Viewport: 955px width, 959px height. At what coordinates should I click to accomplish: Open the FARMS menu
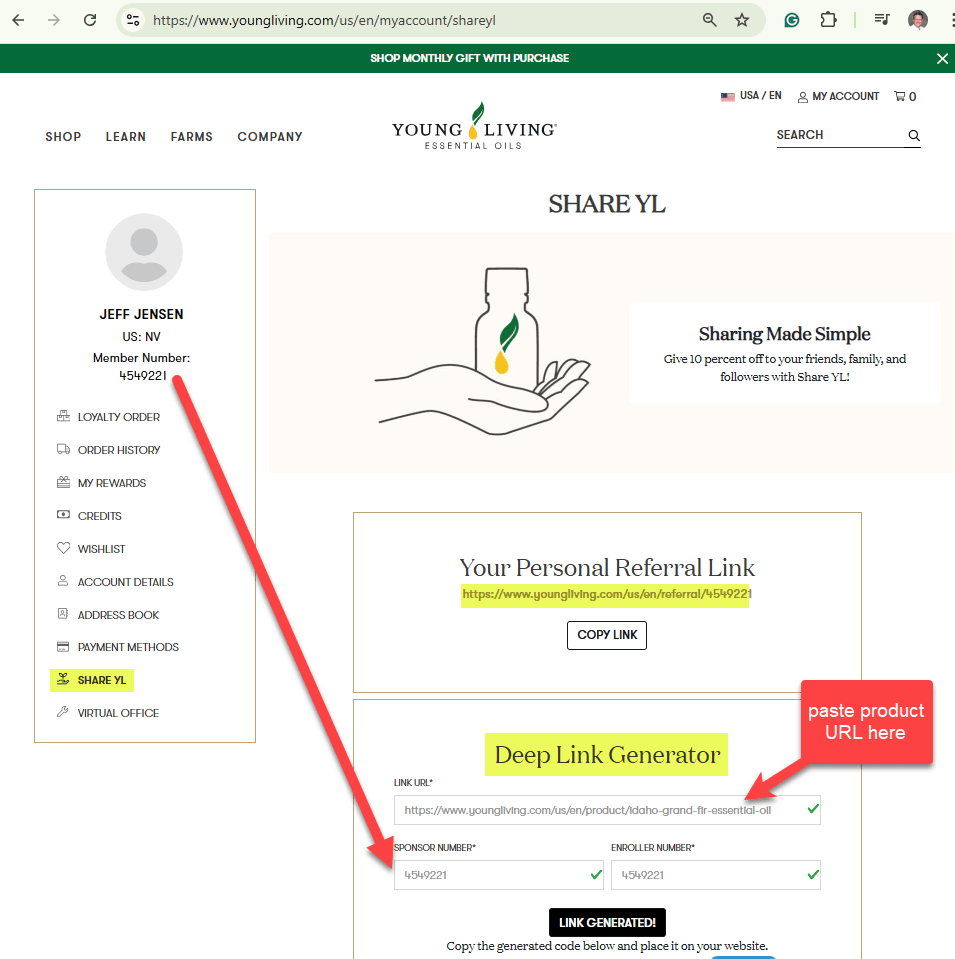[191, 137]
